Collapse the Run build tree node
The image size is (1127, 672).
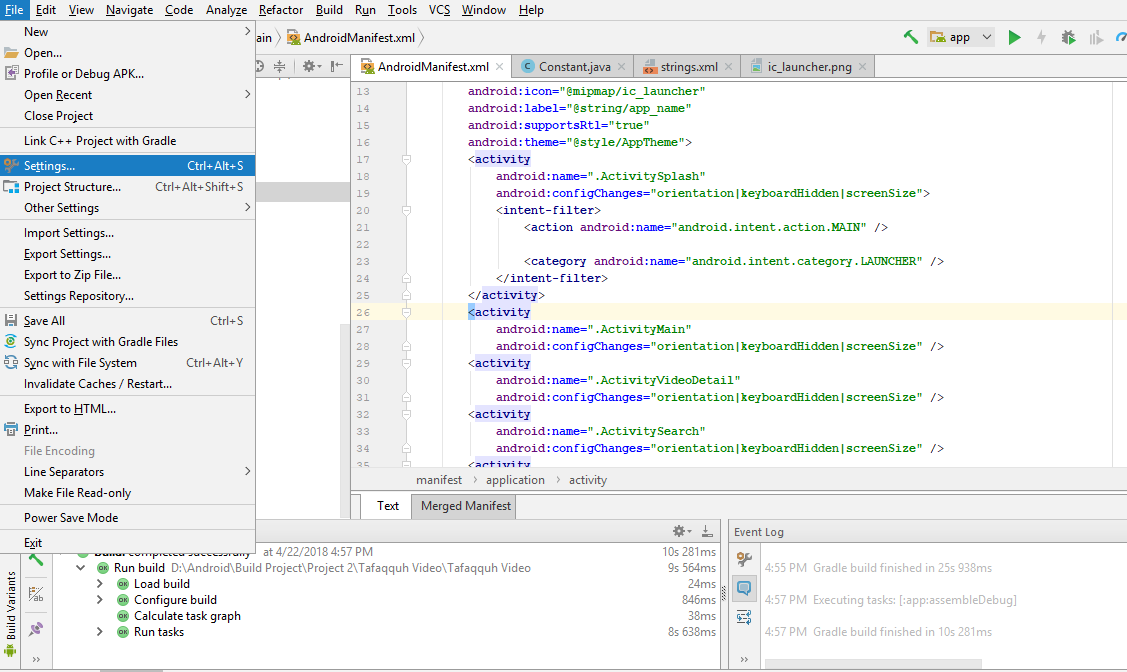pyautogui.click(x=80, y=568)
